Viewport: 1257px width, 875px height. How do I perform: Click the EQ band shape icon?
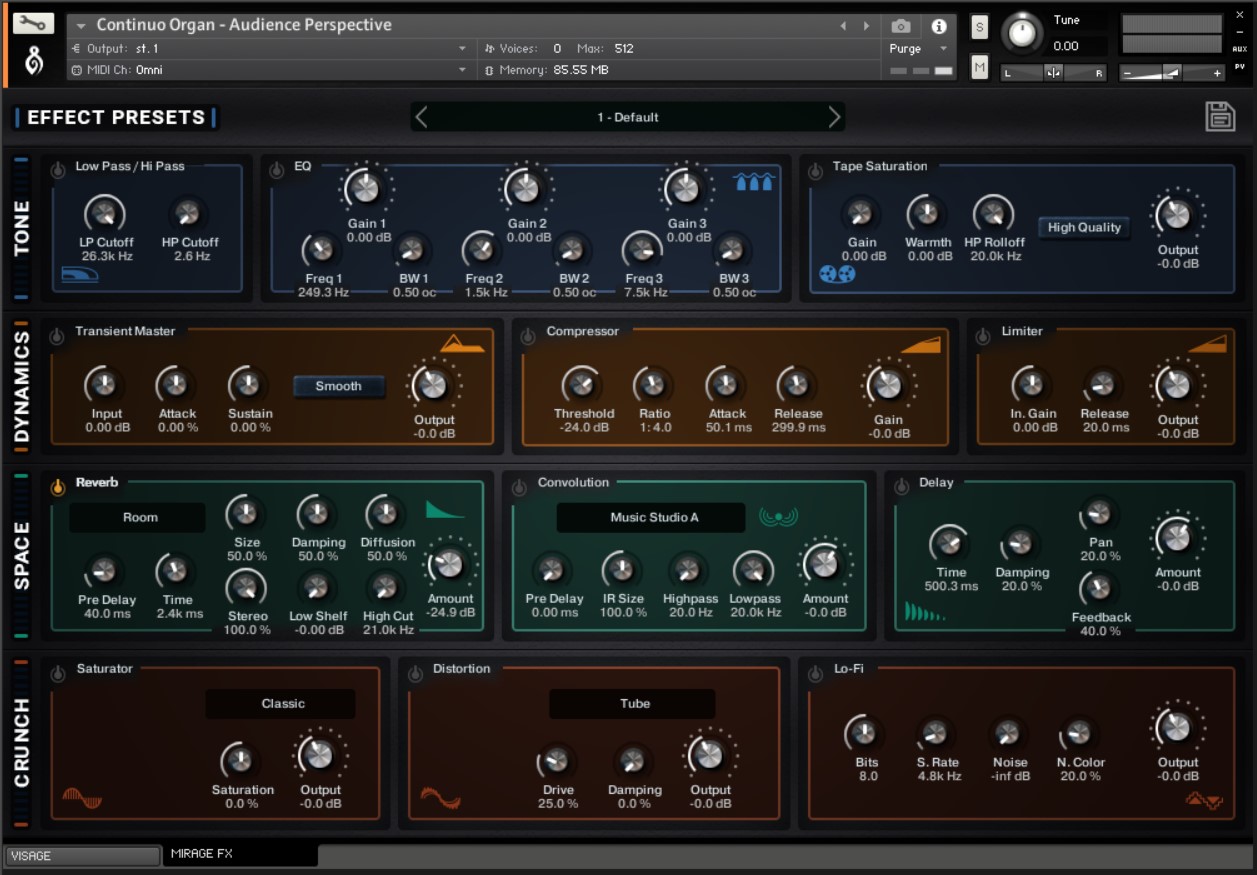pos(754,181)
